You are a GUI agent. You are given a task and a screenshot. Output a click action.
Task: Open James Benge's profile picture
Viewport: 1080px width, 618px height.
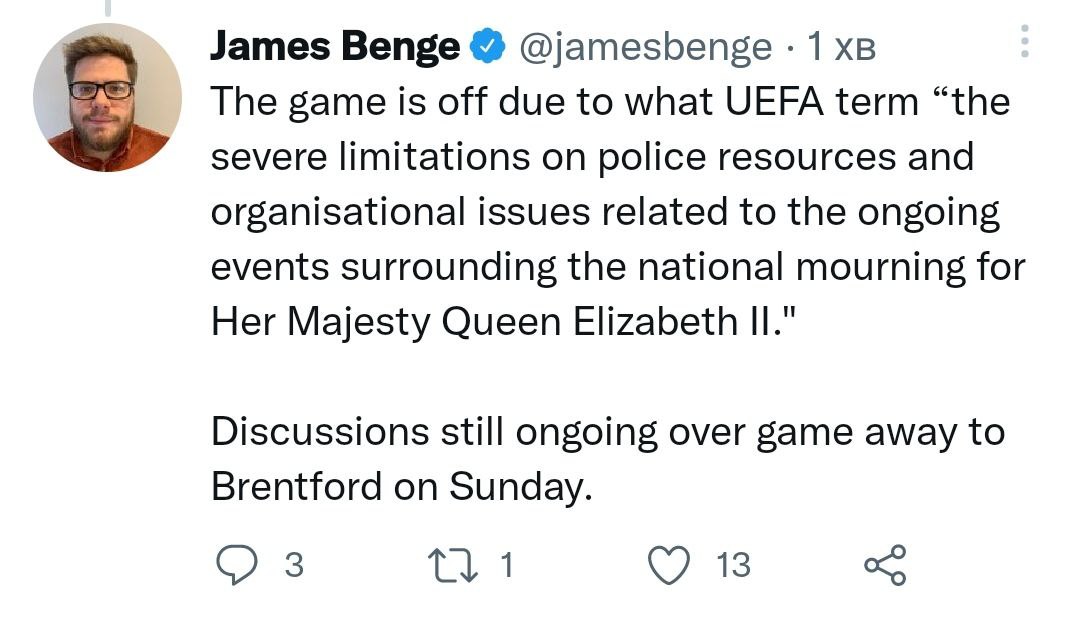pyautogui.click(x=107, y=97)
